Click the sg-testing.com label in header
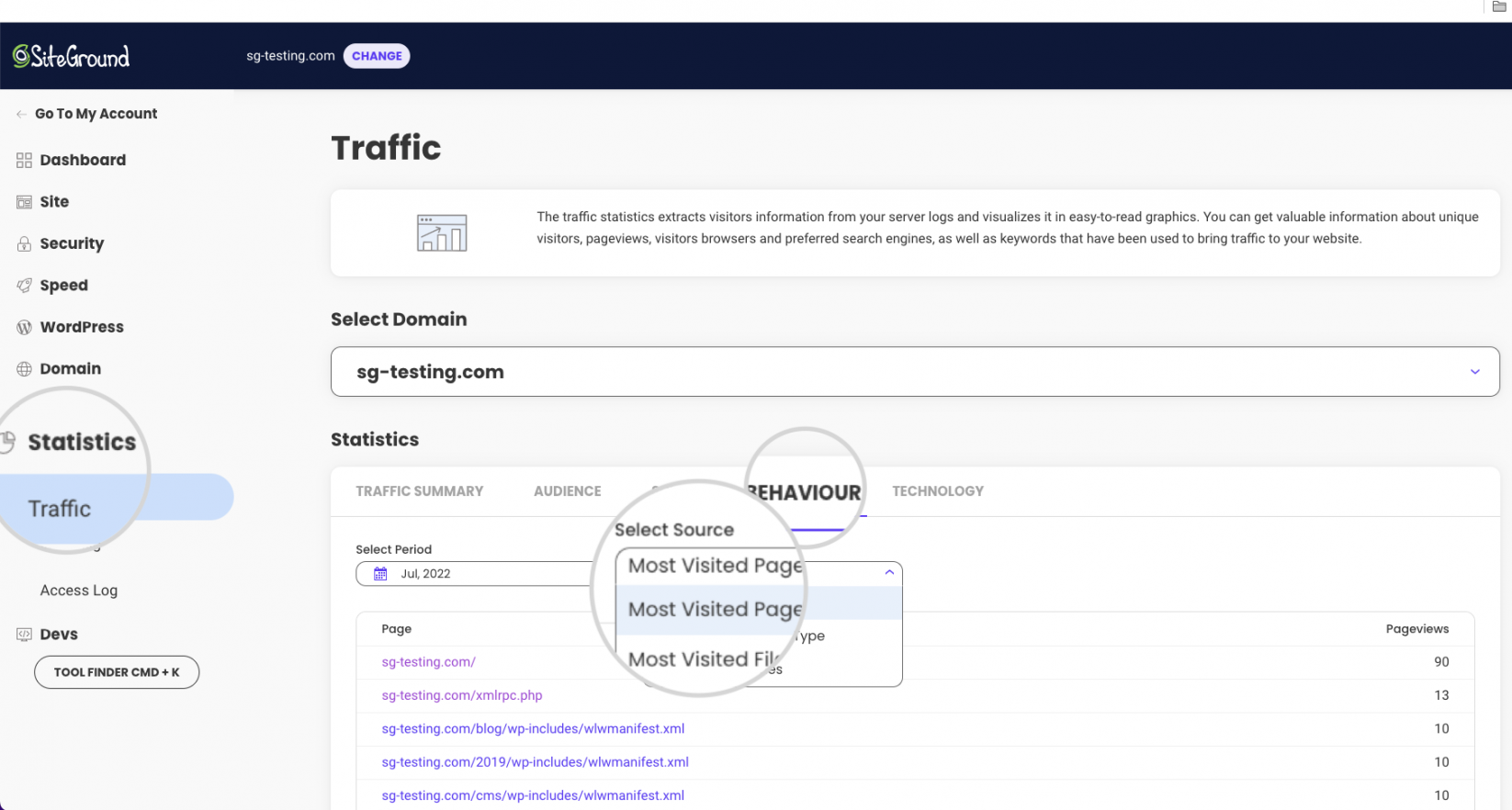Screen dimensions: 1512x810 (290, 56)
